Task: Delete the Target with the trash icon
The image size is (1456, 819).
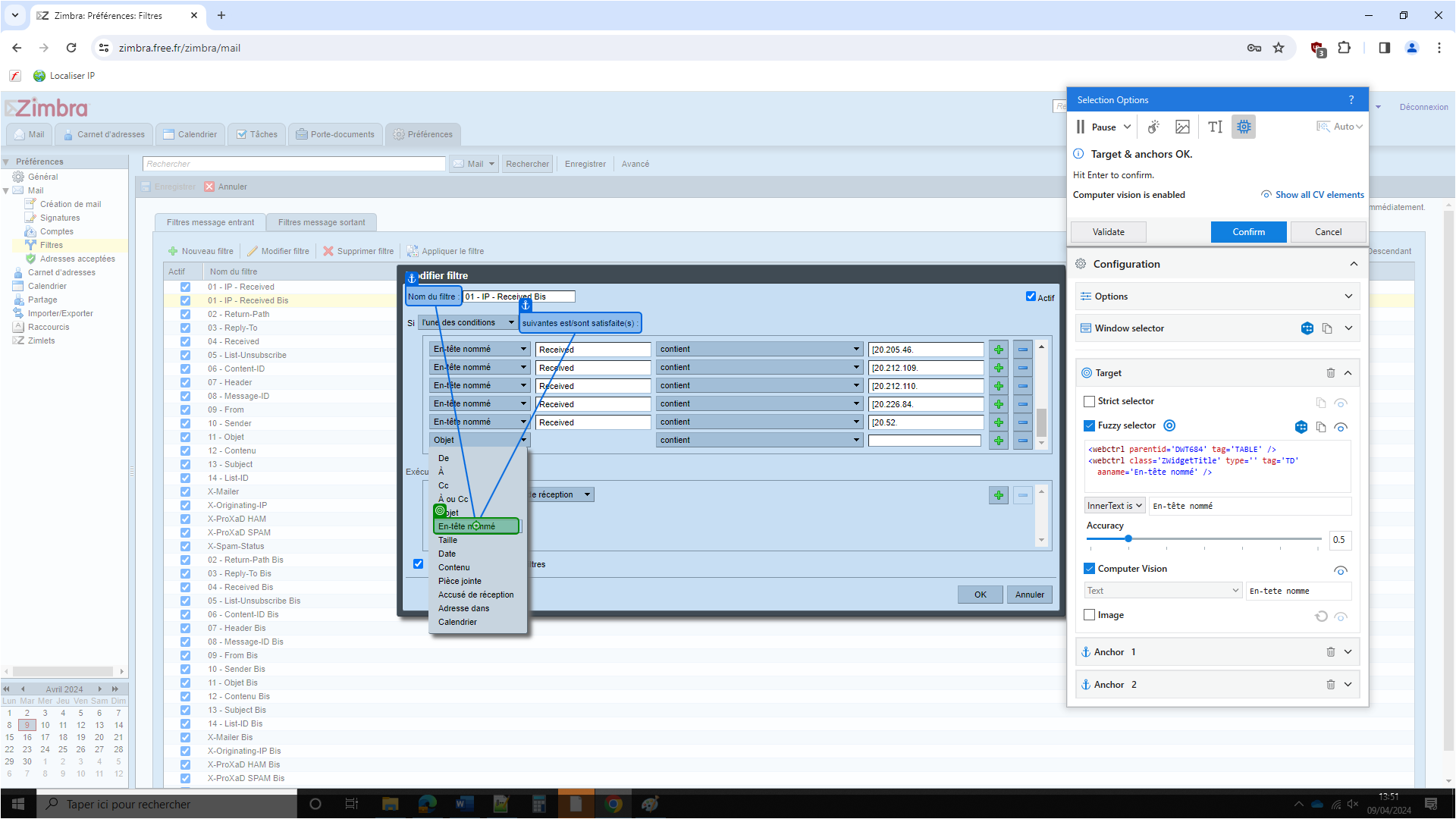Action: 1331,372
